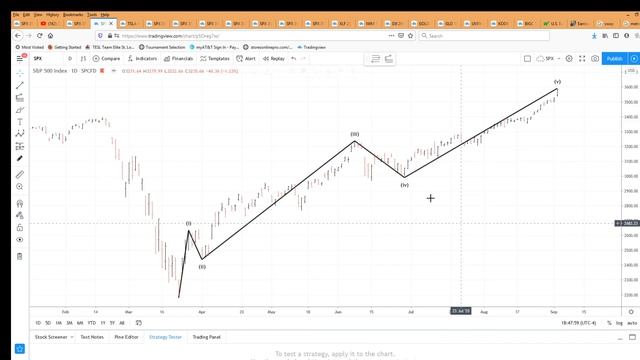Screen dimensions: 640x360
Task: Select the pencil/icons tool in sidebar
Action: [x=20, y=158]
